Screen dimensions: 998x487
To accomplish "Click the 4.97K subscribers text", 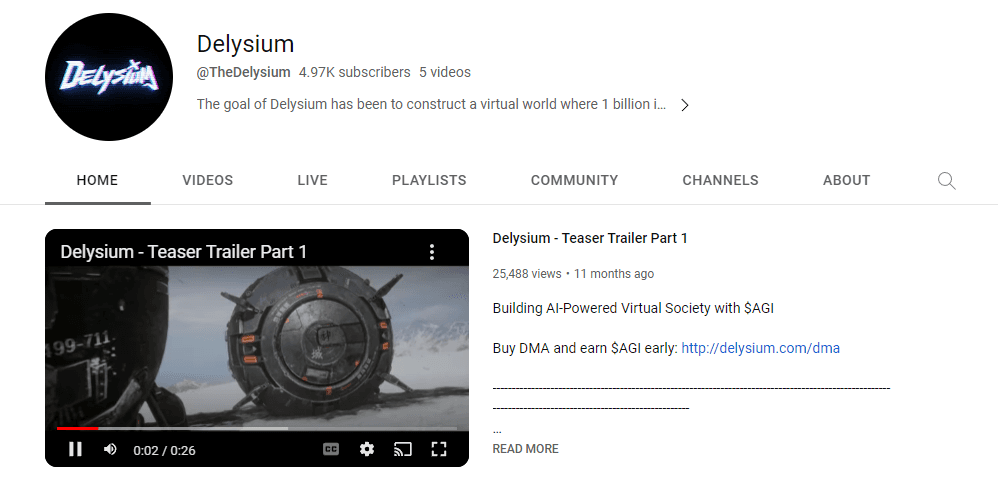I will pos(355,72).
